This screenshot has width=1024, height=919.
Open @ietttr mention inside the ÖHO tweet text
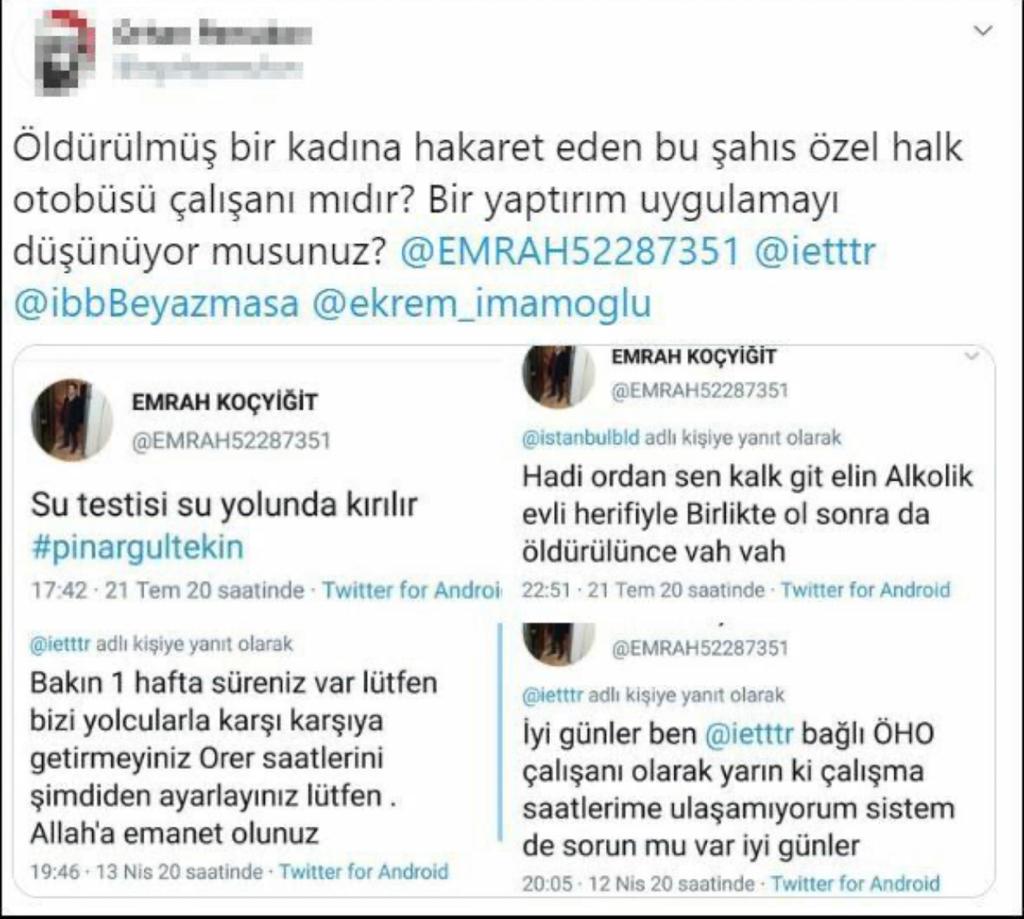pyautogui.click(x=749, y=734)
